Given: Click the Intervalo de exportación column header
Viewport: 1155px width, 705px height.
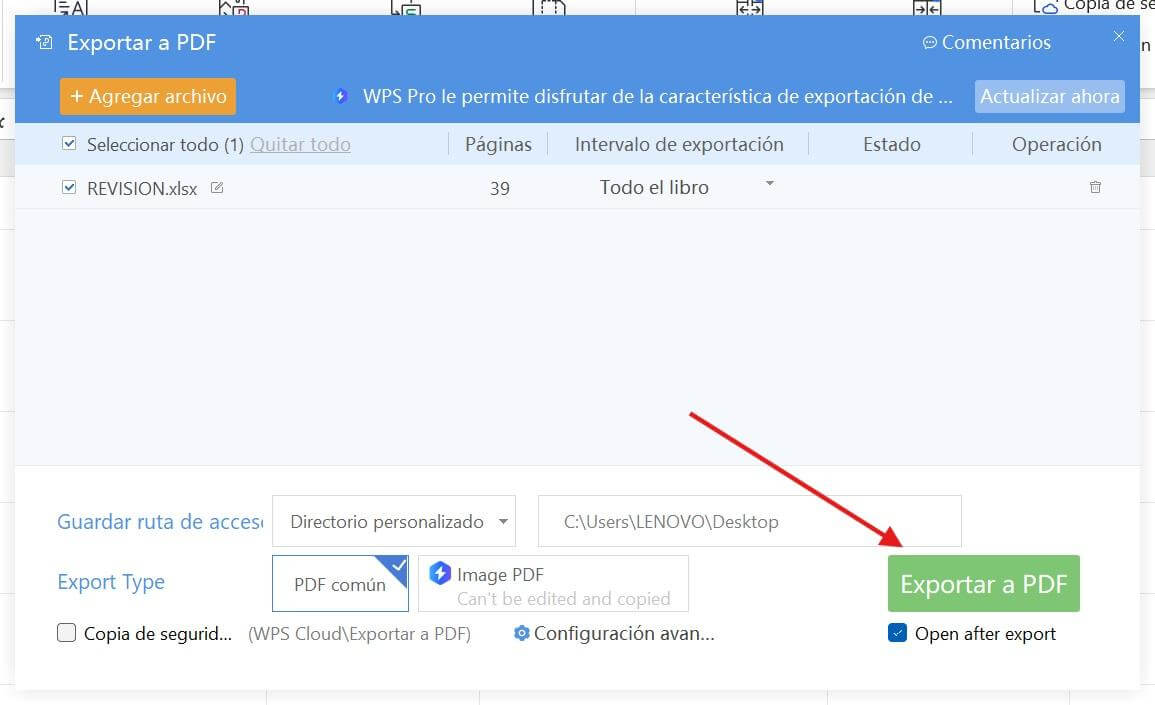Looking at the screenshot, I should pos(679,144).
